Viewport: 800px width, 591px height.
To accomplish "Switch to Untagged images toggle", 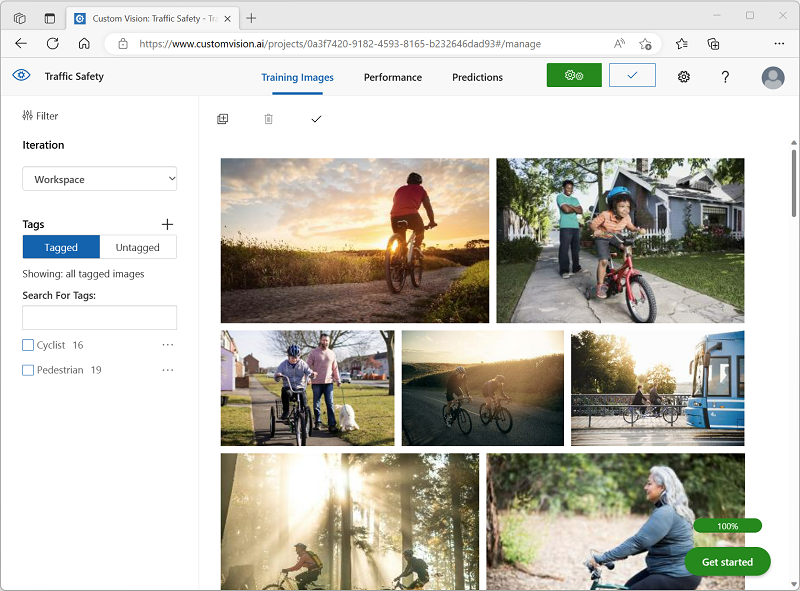I will (x=138, y=247).
